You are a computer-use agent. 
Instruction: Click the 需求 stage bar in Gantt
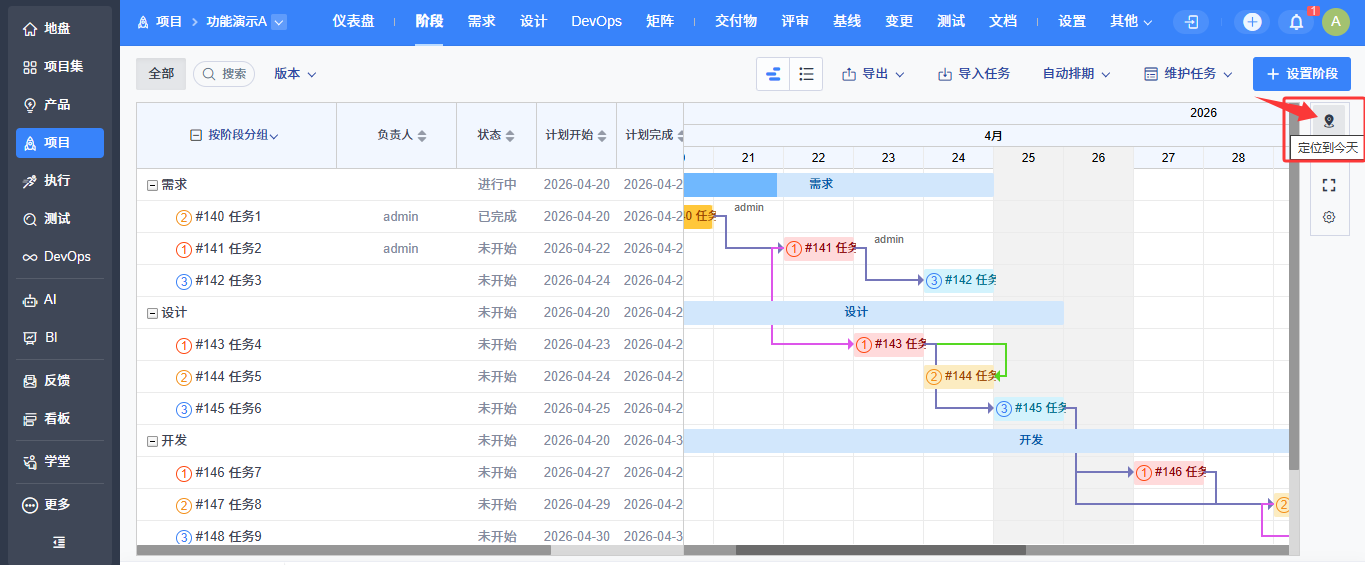[838, 185]
